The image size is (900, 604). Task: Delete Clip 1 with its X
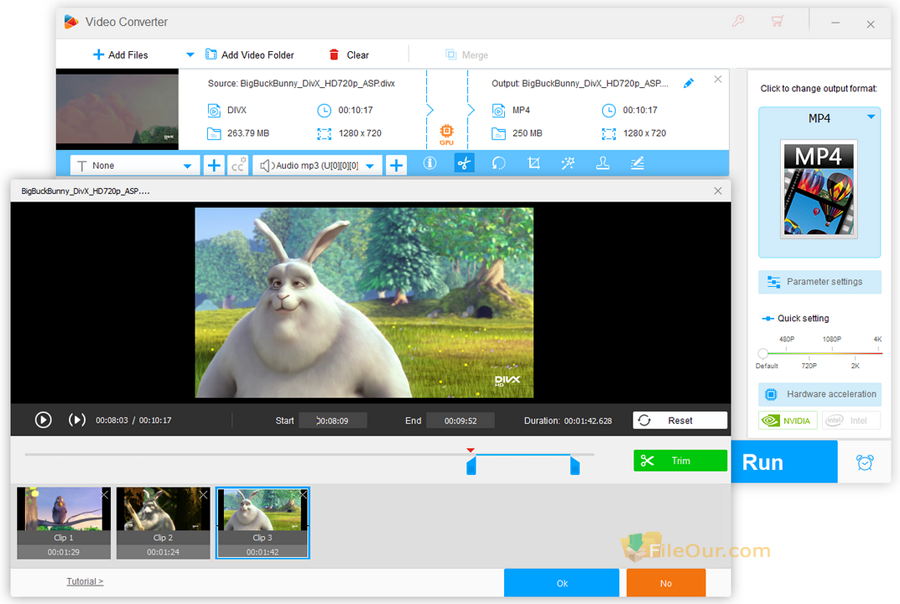click(104, 494)
